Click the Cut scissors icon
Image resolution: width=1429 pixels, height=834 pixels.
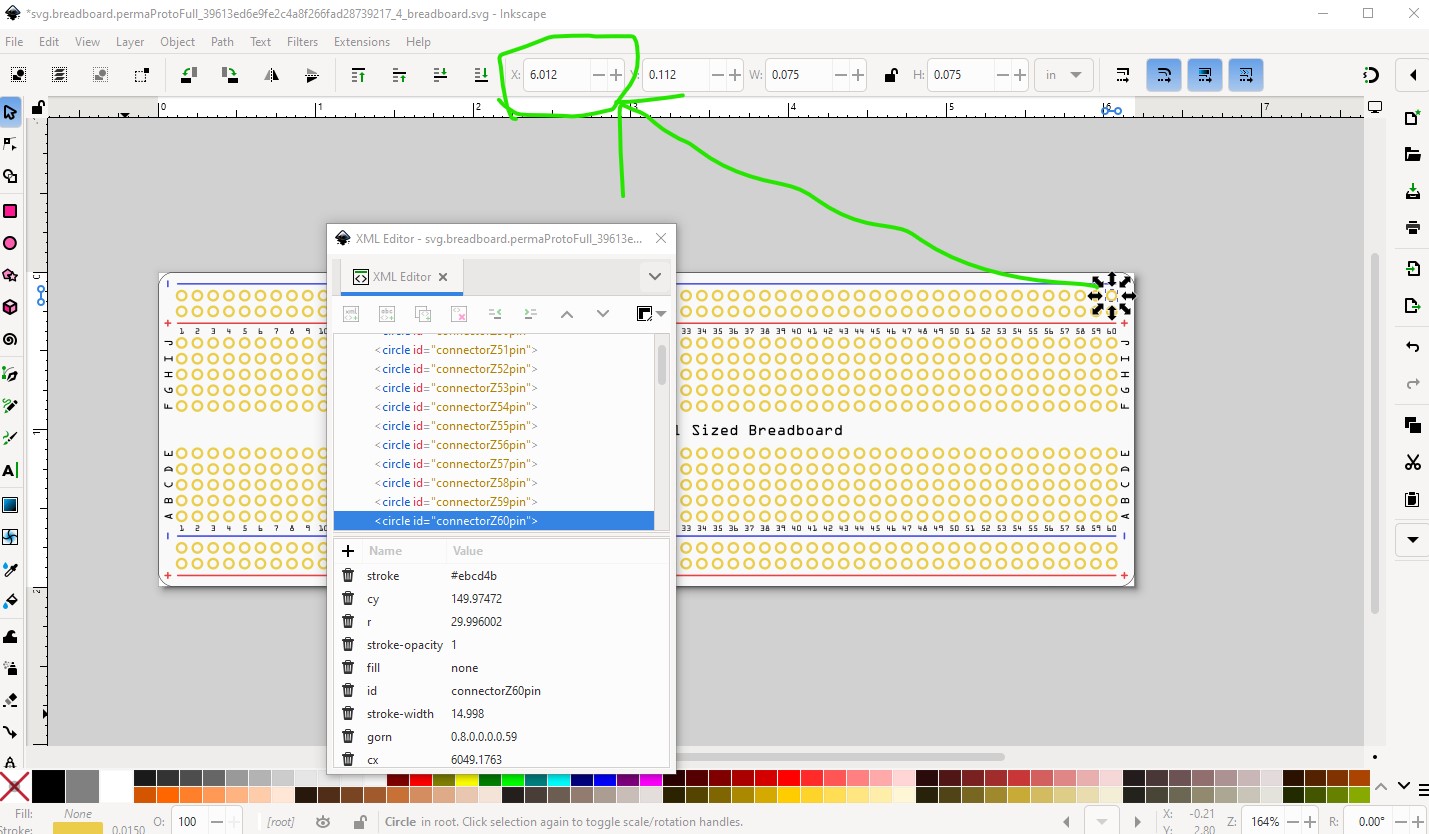pyautogui.click(x=1412, y=462)
